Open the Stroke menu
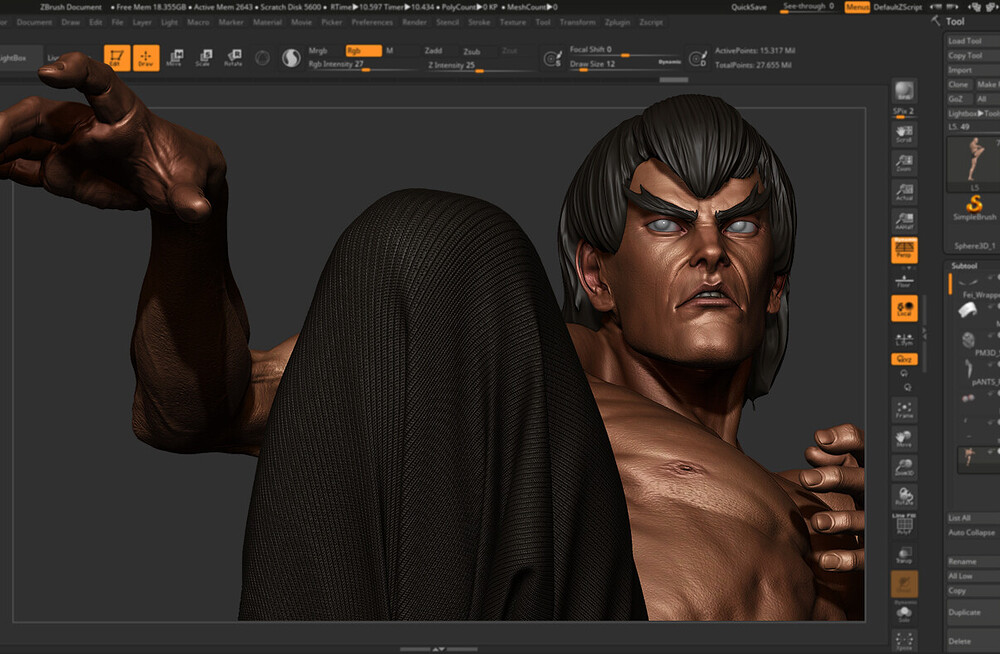This screenshot has width=1000, height=654. (x=479, y=22)
